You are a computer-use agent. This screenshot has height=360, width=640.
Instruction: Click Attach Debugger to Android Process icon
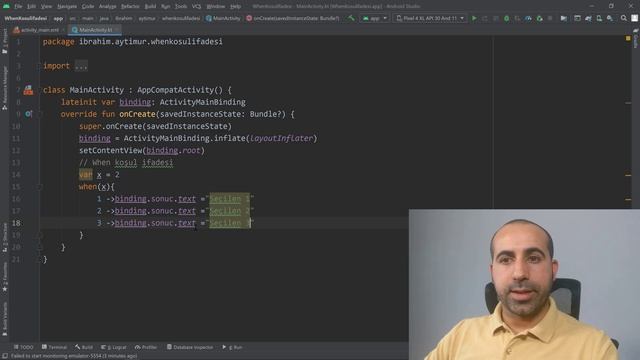[x=540, y=18]
